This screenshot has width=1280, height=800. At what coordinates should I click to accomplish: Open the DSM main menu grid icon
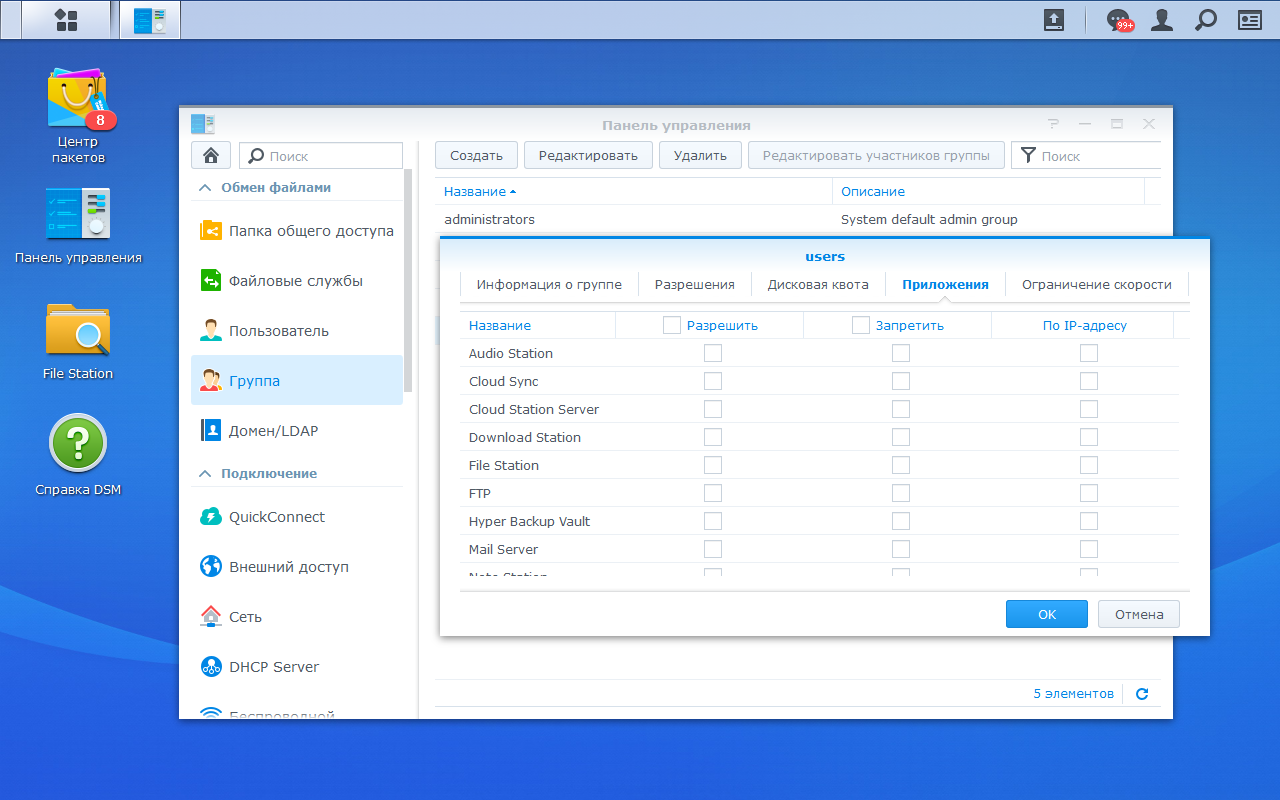tap(66, 20)
